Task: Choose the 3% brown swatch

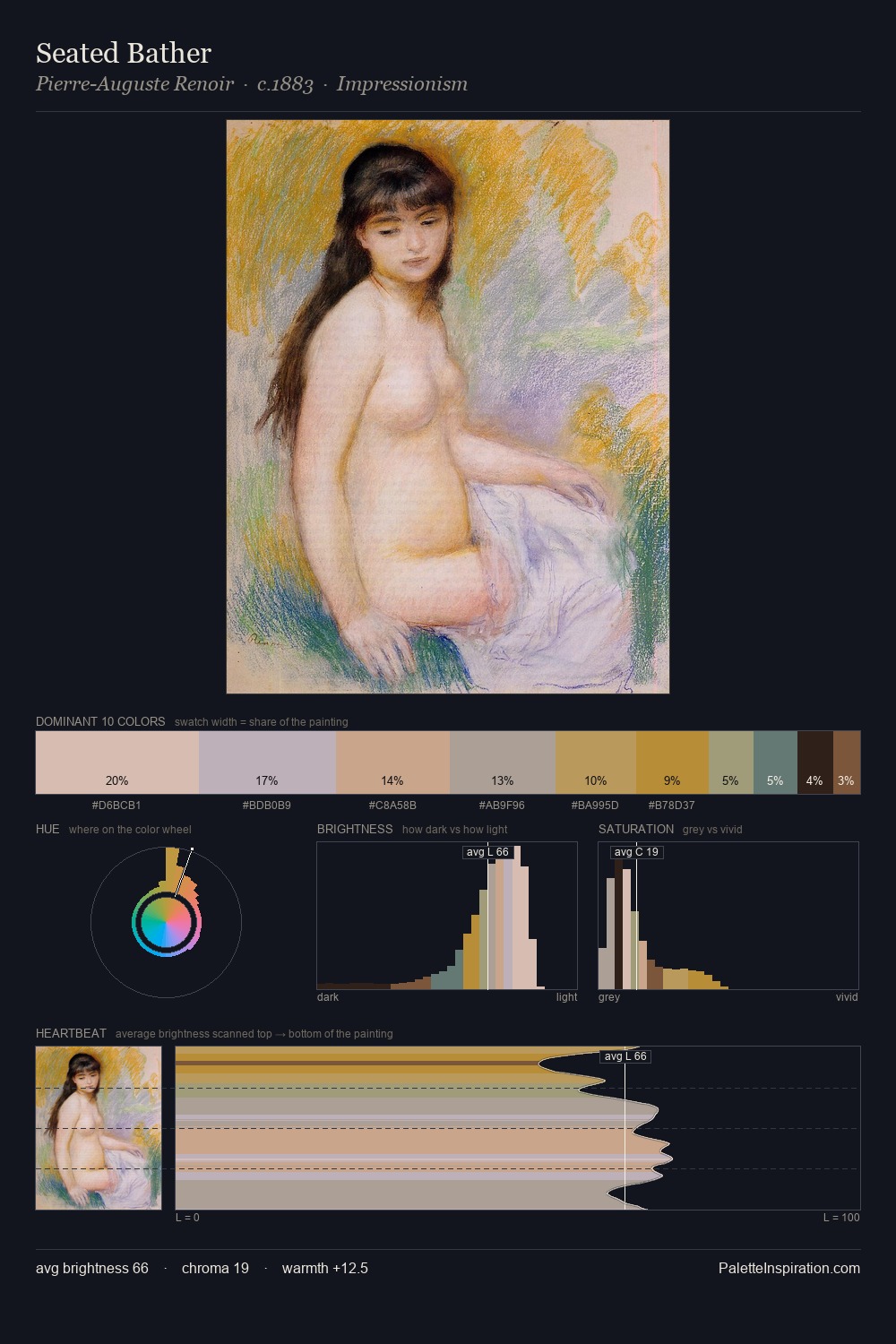Action: click(x=847, y=762)
